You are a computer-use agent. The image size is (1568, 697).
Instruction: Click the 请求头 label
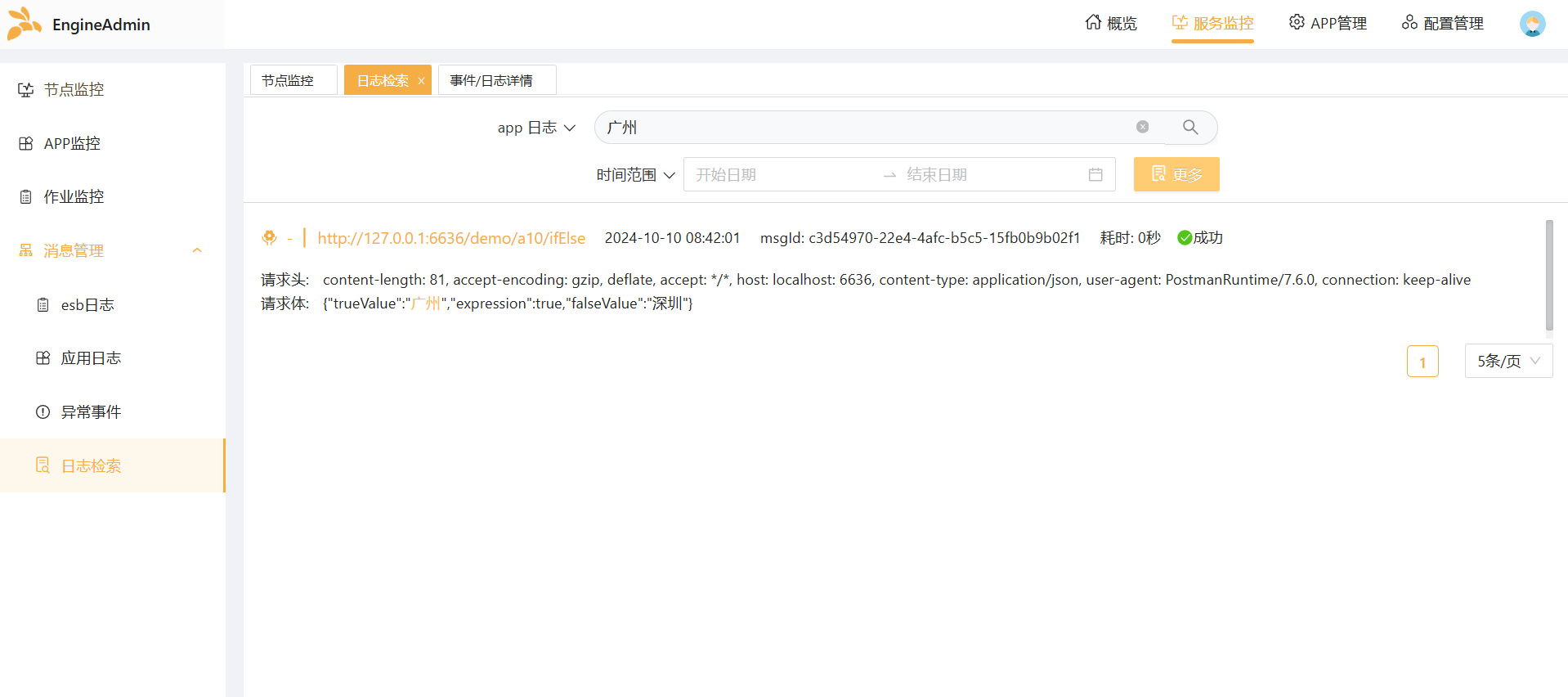284,280
